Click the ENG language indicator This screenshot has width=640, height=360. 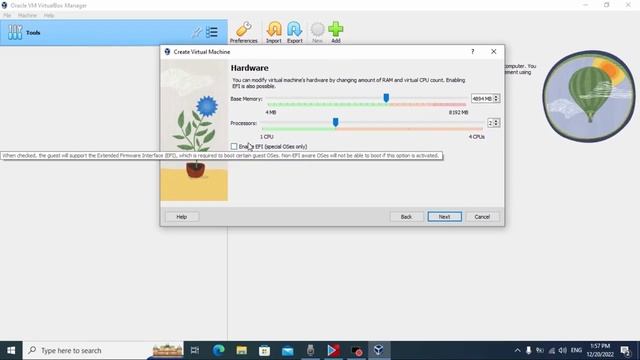(576, 350)
